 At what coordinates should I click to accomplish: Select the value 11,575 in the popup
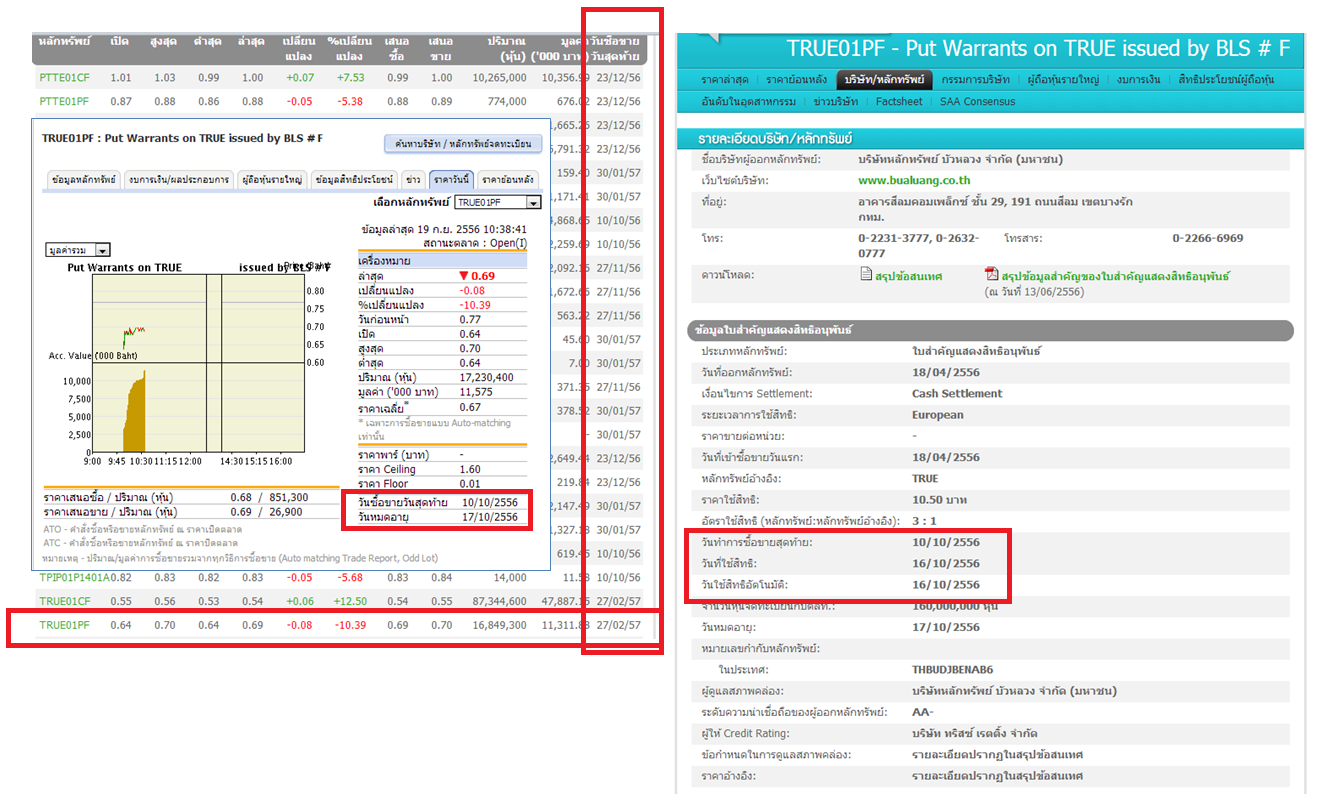(476, 393)
